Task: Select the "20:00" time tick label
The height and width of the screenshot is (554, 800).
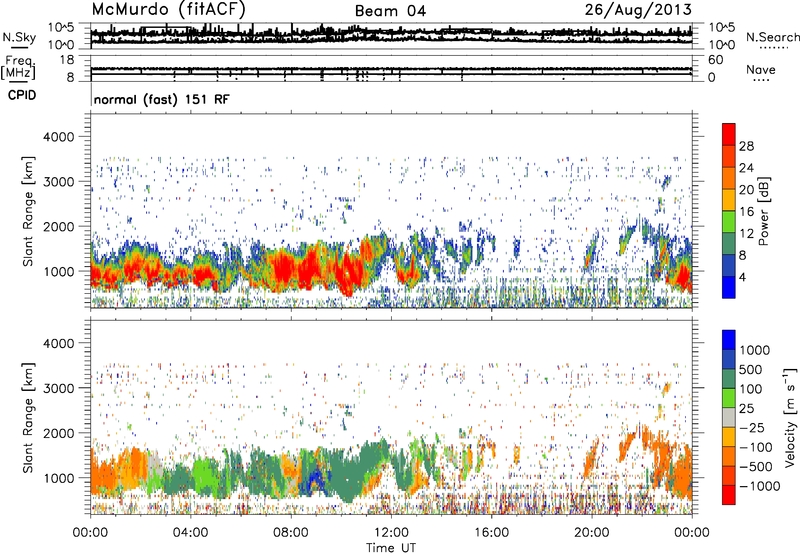Action: (591, 533)
